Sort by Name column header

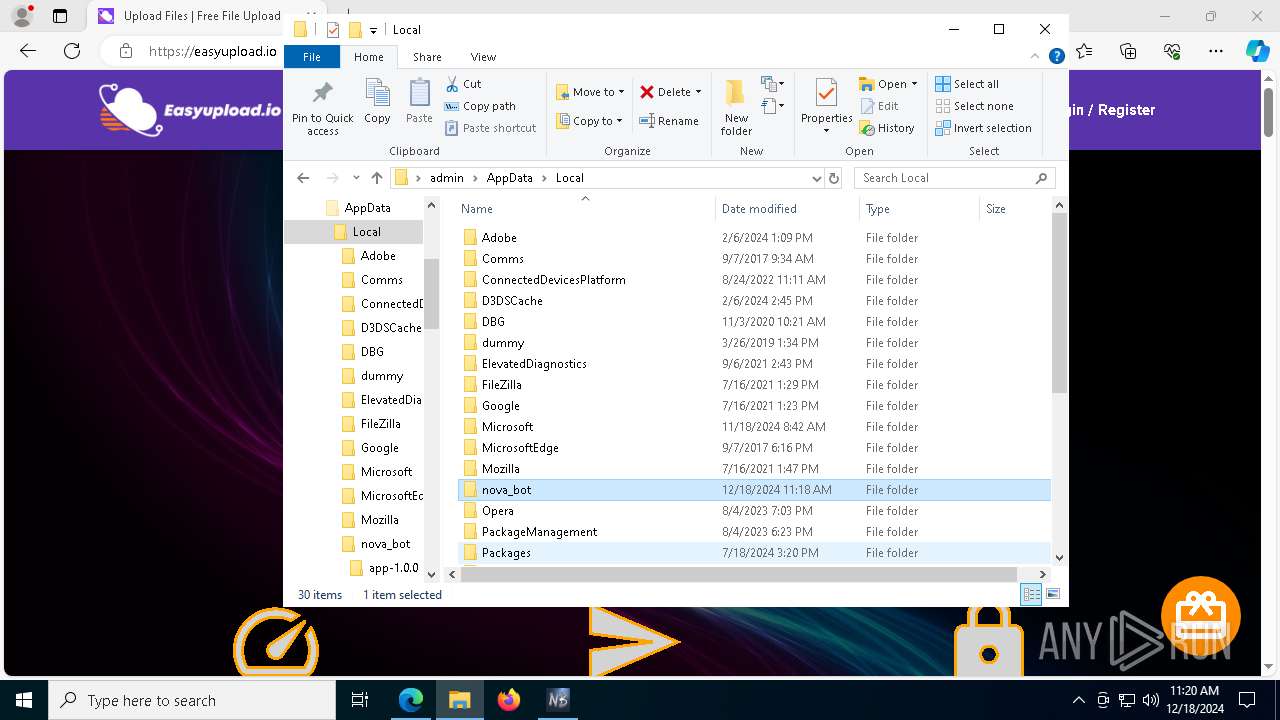[585, 209]
